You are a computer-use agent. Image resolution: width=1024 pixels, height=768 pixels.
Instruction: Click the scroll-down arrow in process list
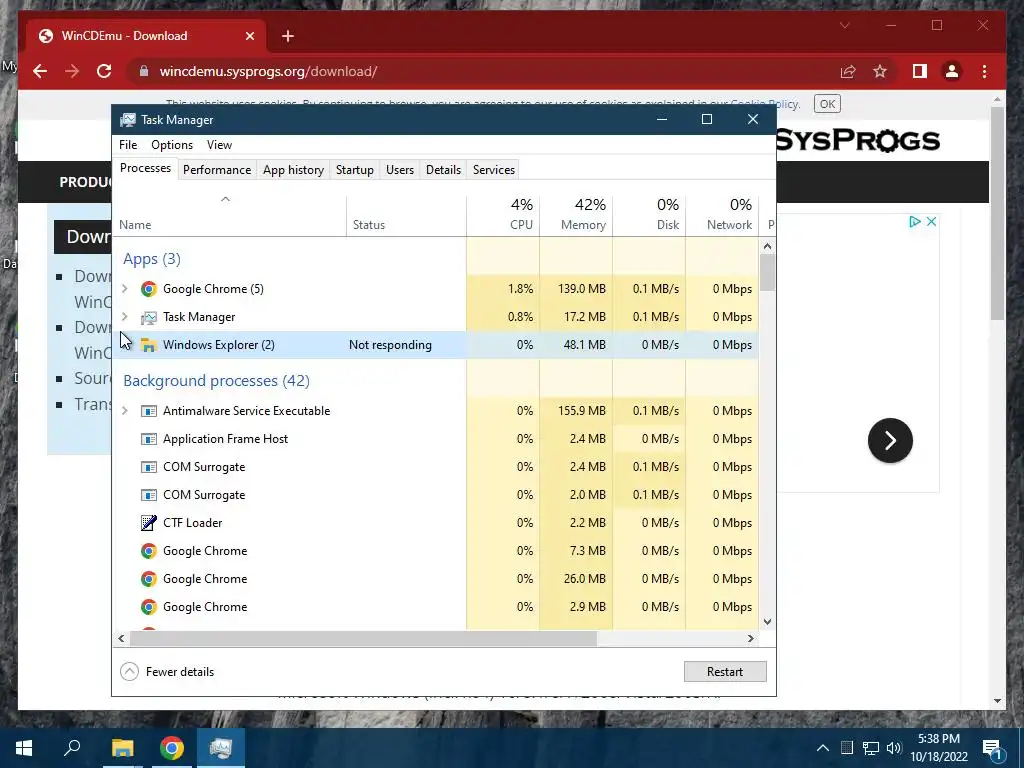767,622
